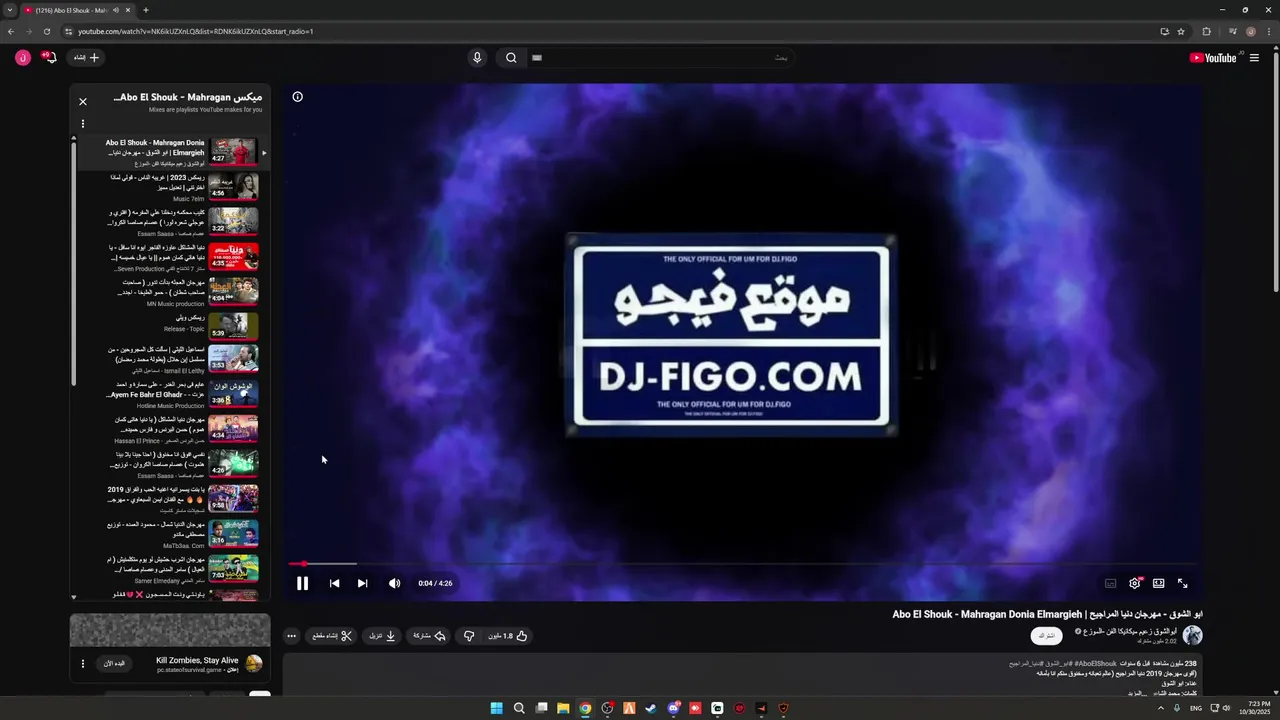Open account avatar menu
This screenshot has width=1280, height=720.
point(22,58)
